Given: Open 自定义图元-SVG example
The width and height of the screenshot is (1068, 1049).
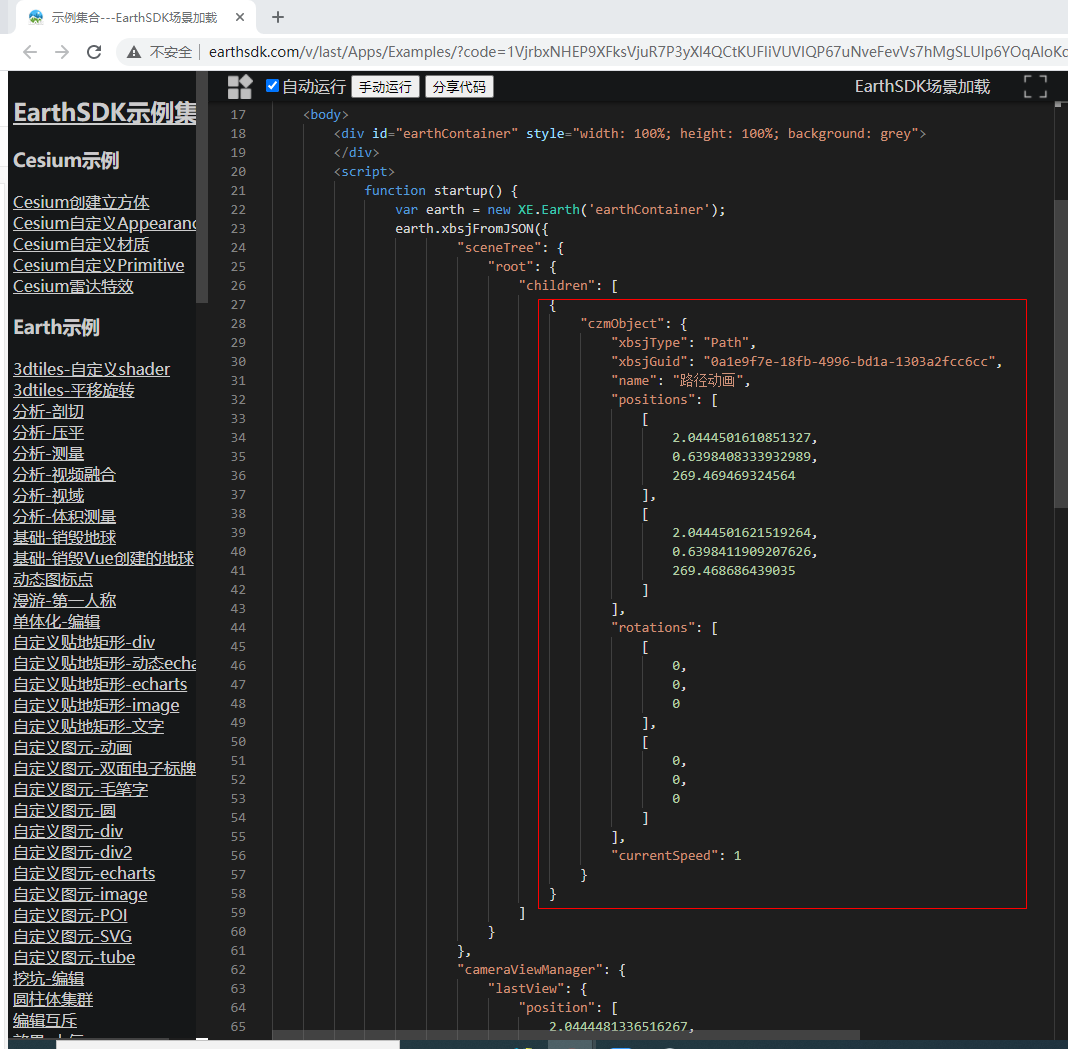Looking at the screenshot, I should (72, 937).
